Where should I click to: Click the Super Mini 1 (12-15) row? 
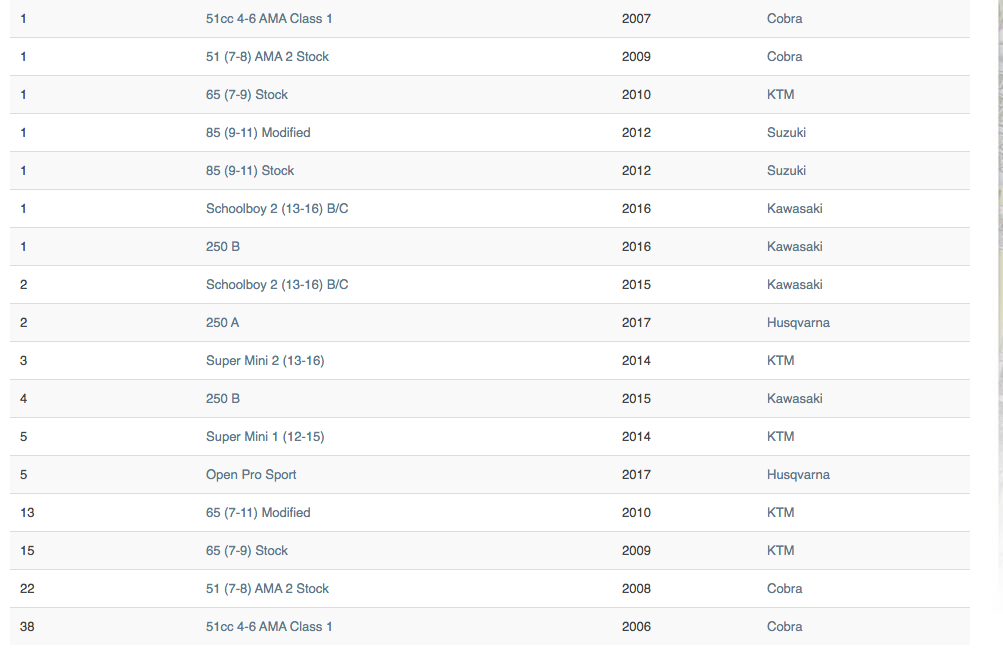point(490,437)
